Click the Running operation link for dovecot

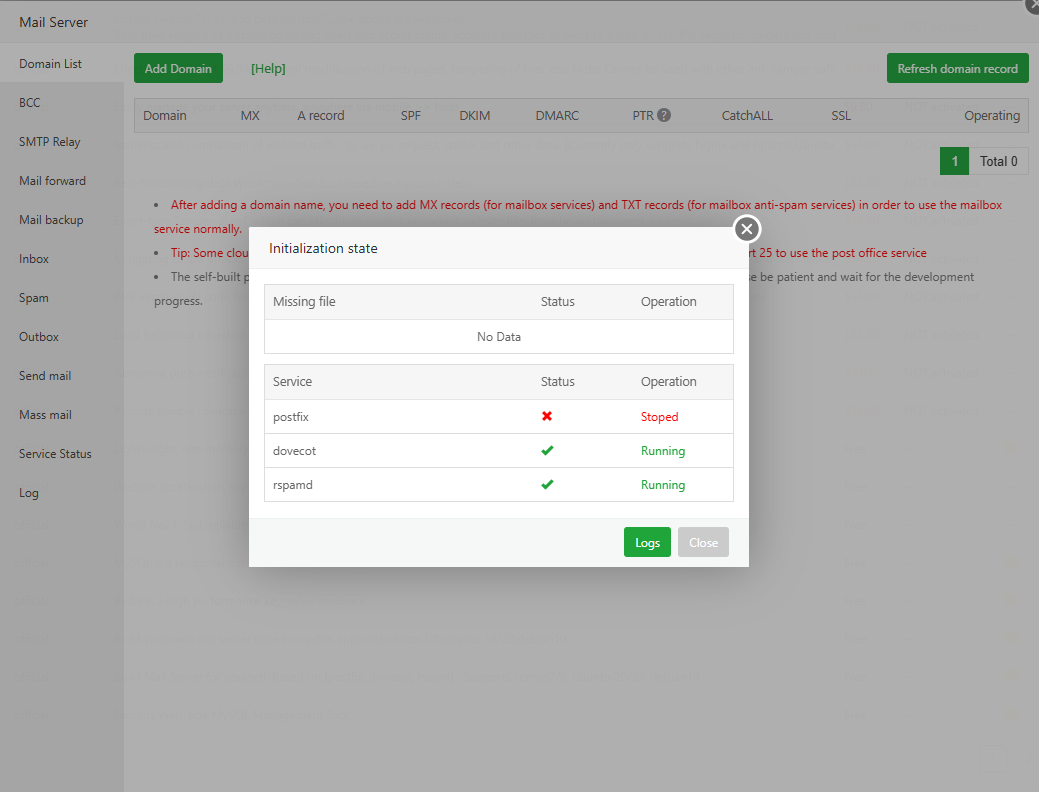pos(663,451)
